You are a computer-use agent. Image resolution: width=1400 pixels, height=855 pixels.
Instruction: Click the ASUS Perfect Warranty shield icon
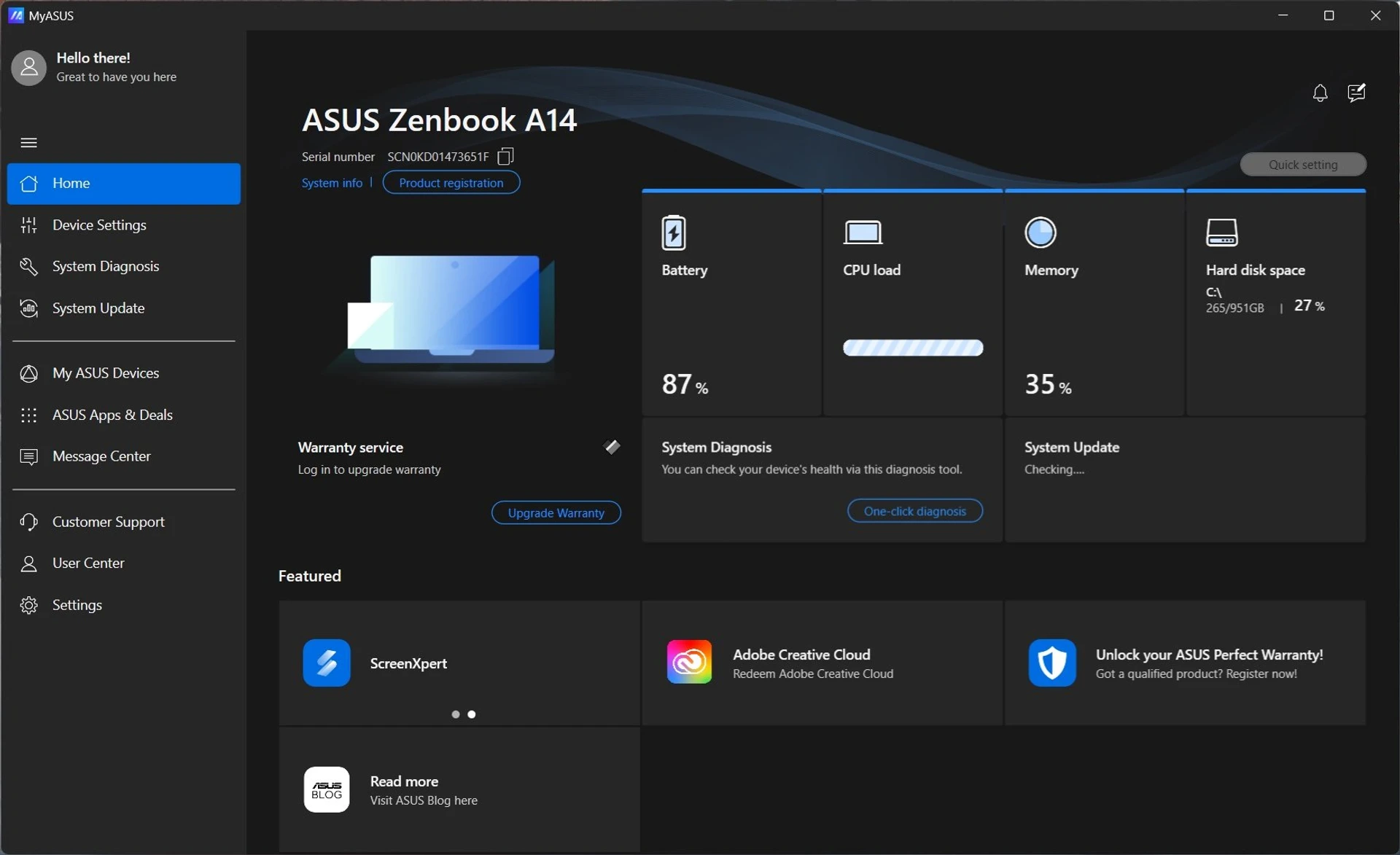click(x=1051, y=663)
